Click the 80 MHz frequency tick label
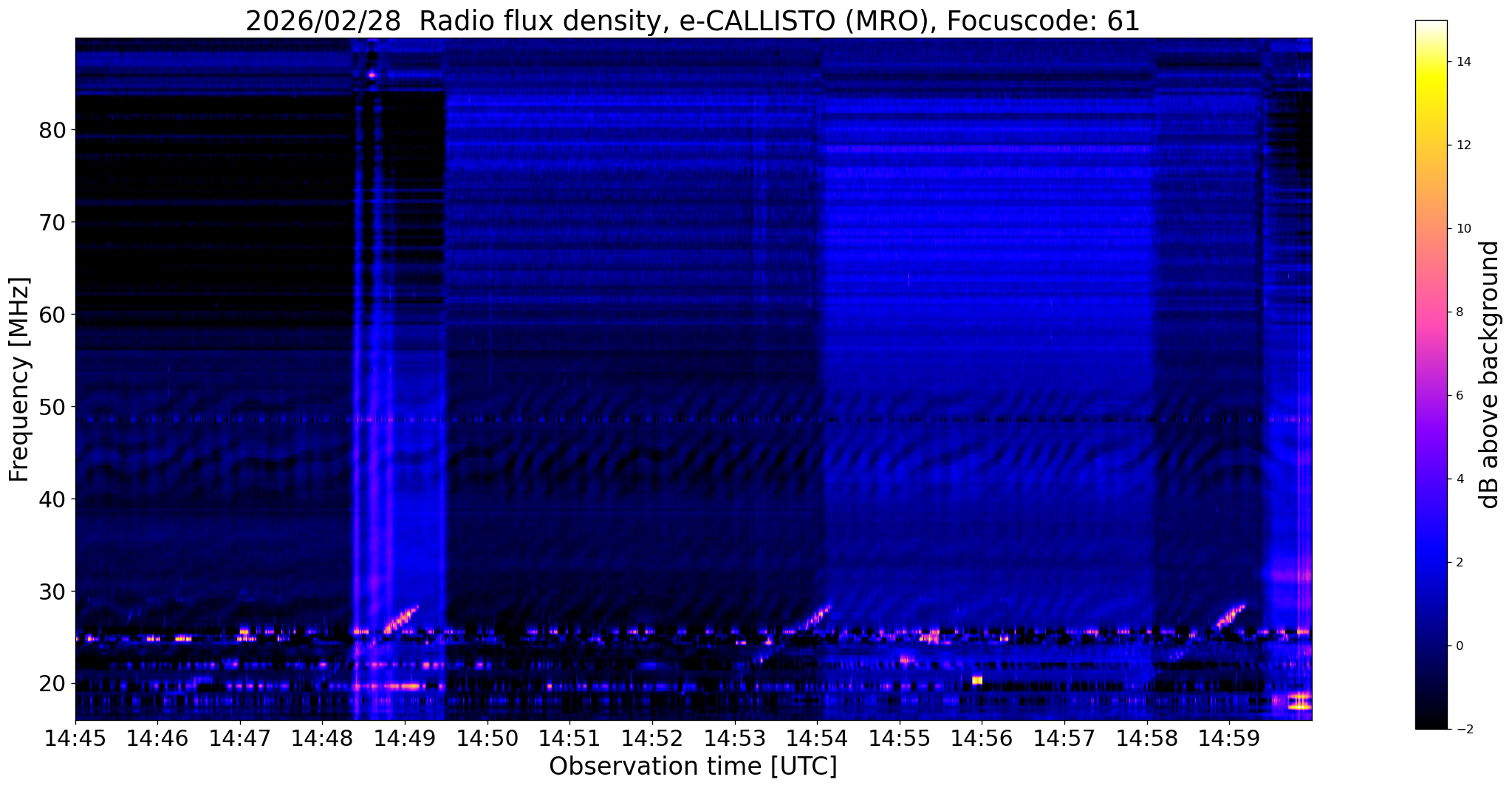 52,130
